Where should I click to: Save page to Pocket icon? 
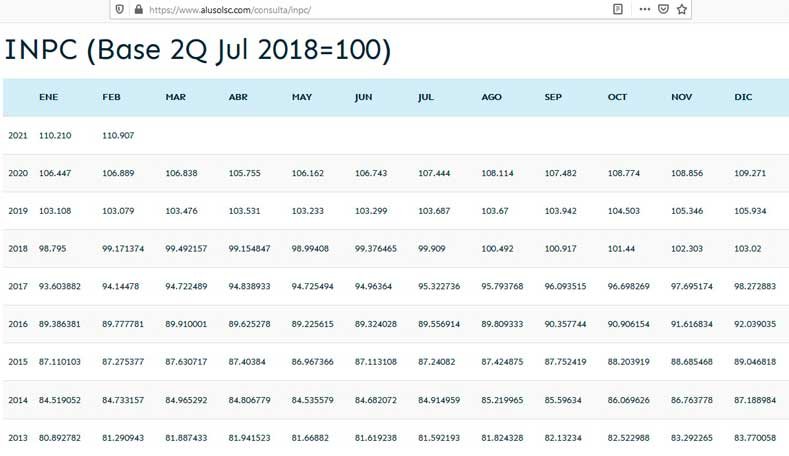[x=663, y=9]
